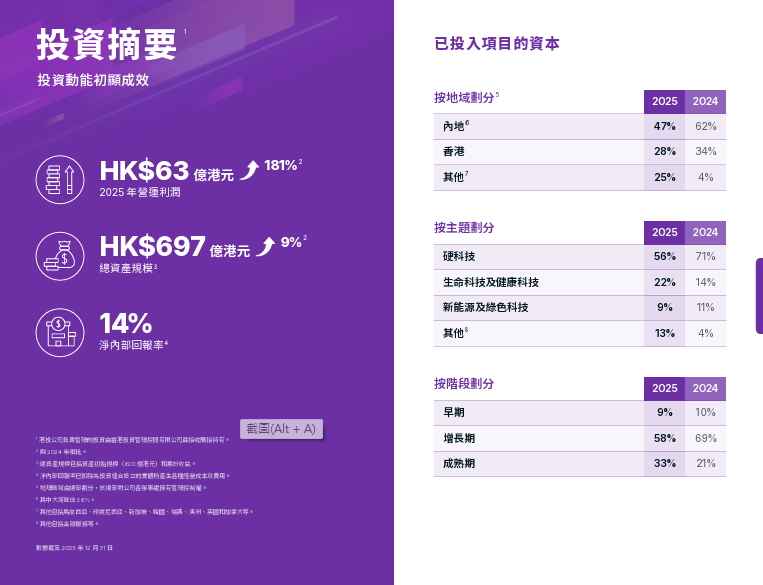Click the label 總資產規模

(127, 268)
